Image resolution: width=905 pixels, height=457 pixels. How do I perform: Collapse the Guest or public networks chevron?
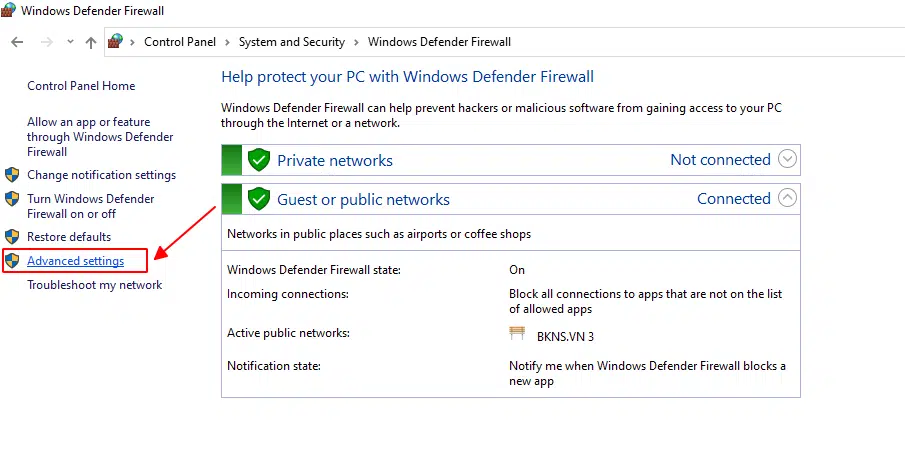point(787,198)
